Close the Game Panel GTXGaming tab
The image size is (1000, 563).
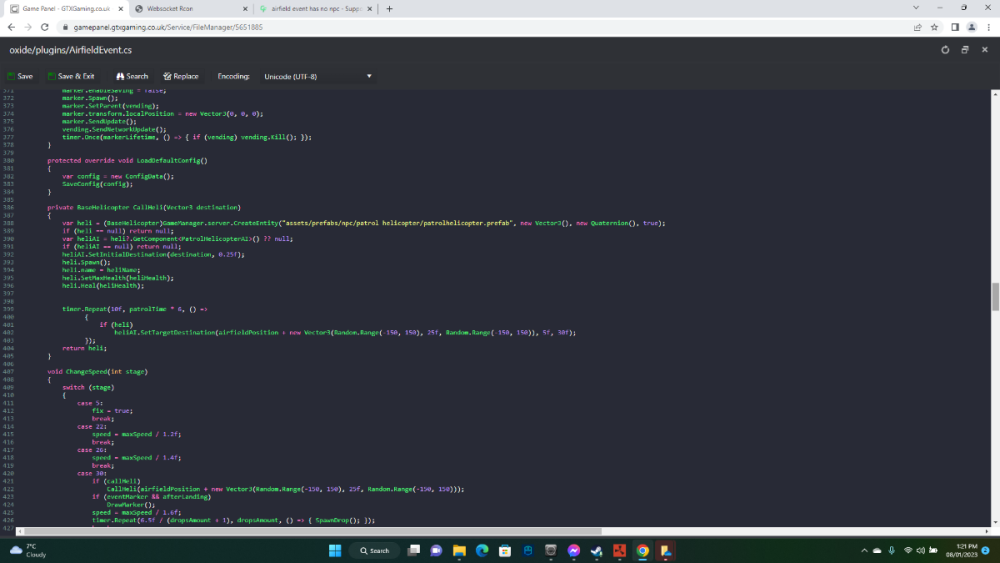[x=121, y=9]
